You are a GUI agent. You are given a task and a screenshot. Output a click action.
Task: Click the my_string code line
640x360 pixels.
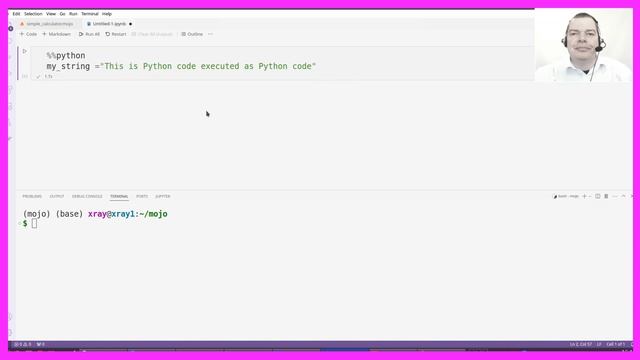coord(181,66)
